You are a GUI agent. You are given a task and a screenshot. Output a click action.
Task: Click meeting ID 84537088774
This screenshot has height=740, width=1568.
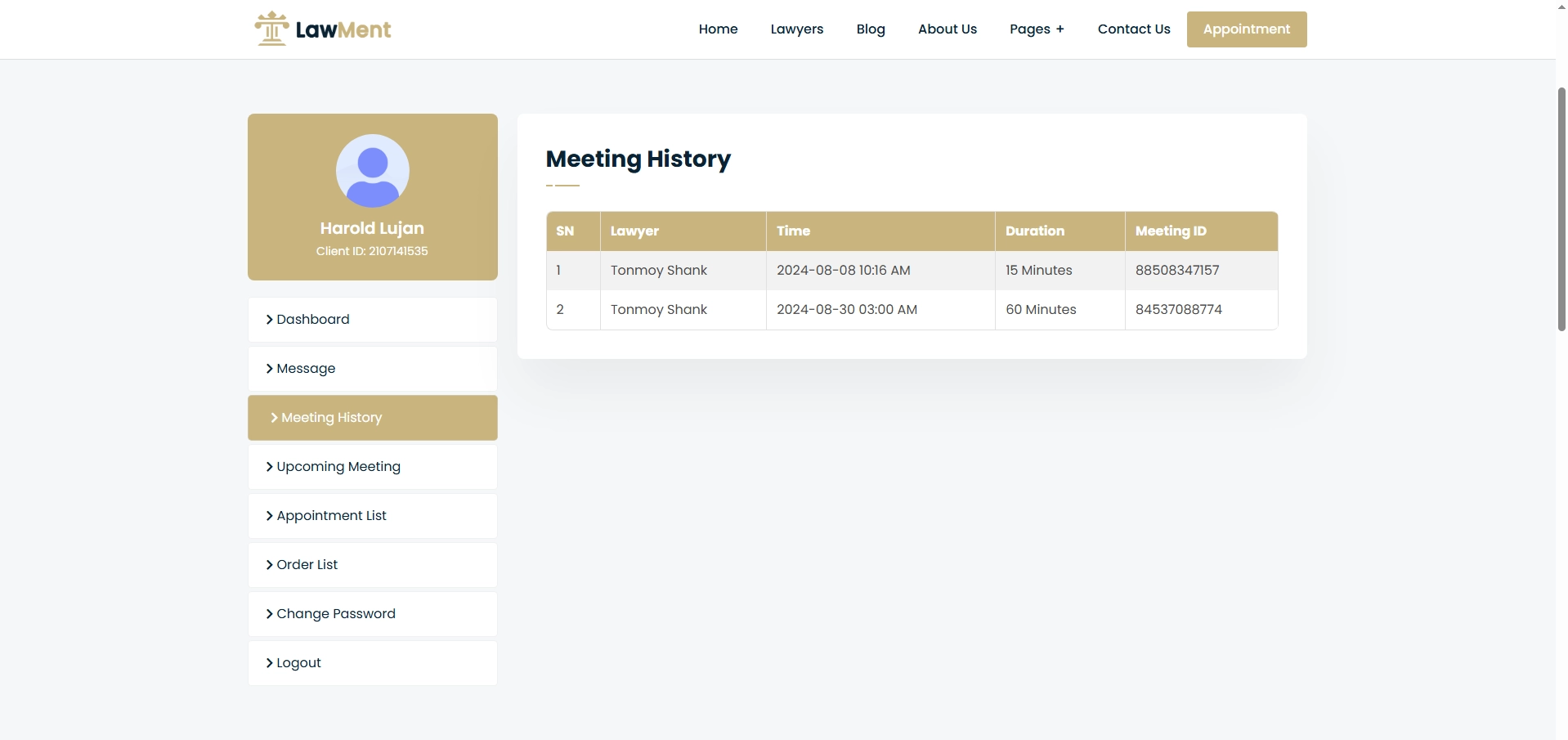pos(1179,310)
